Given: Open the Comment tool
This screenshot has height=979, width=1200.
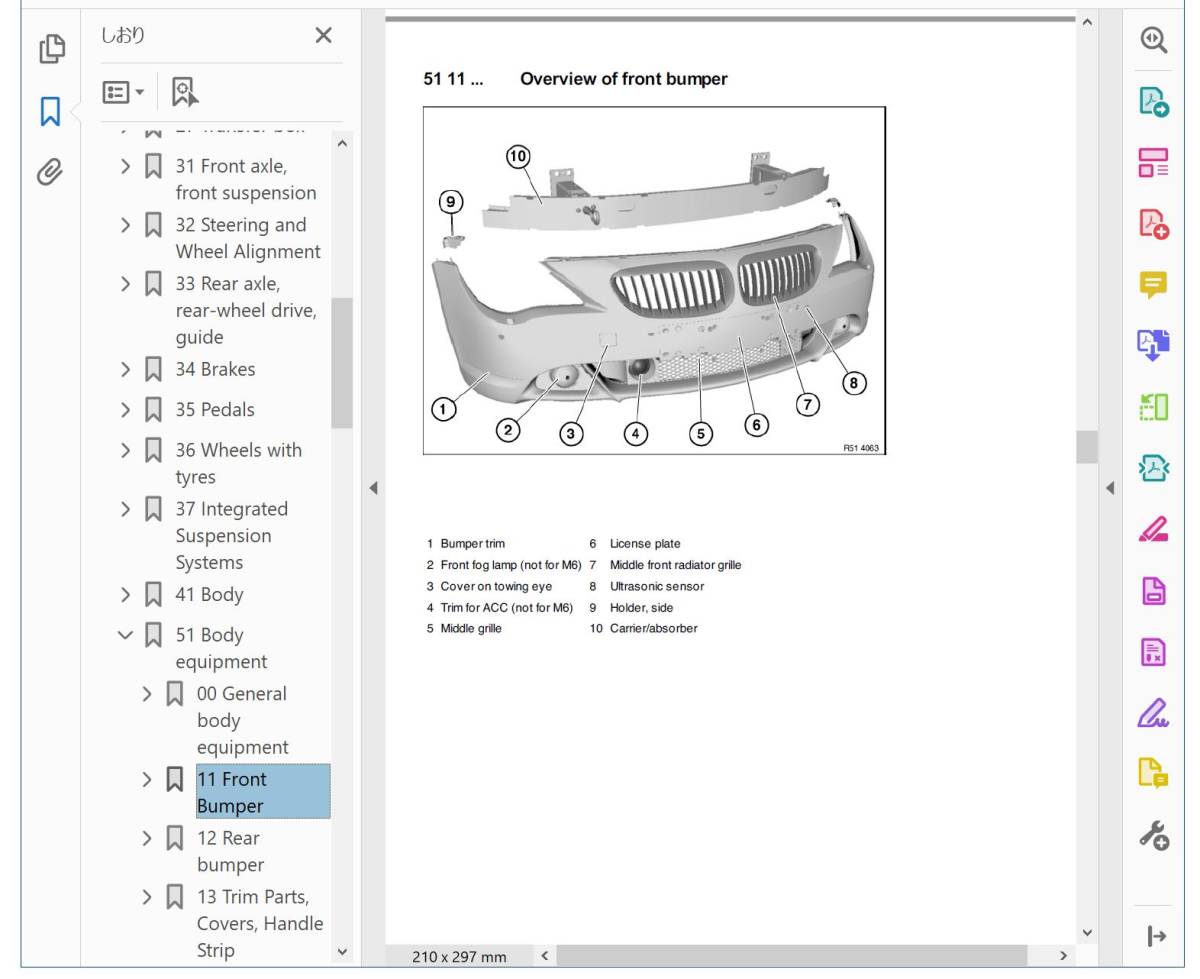Looking at the screenshot, I should point(1154,285).
